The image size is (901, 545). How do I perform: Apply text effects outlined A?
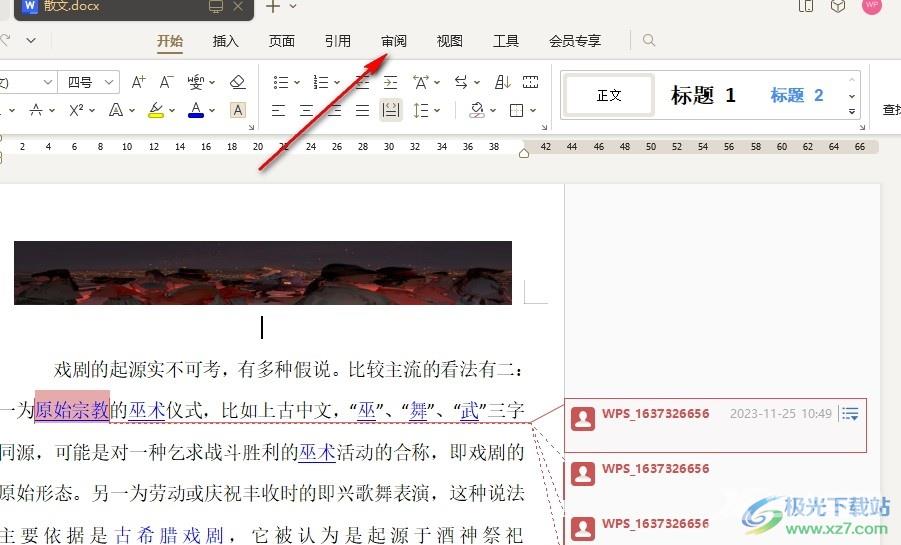116,110
